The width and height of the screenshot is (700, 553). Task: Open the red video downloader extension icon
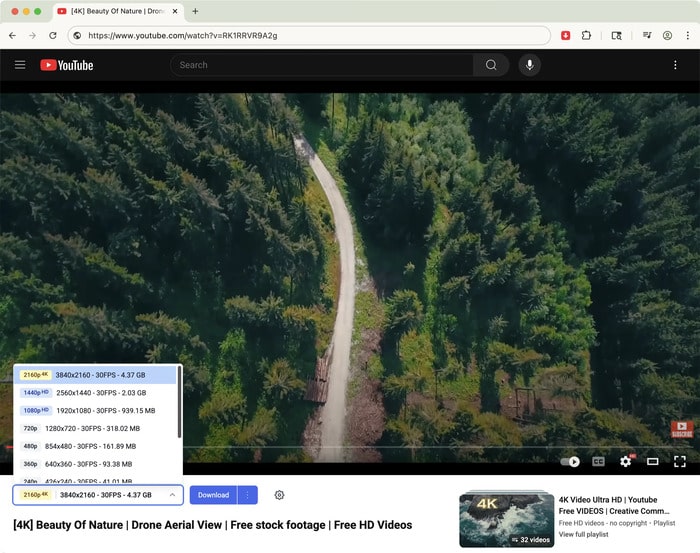566,36
